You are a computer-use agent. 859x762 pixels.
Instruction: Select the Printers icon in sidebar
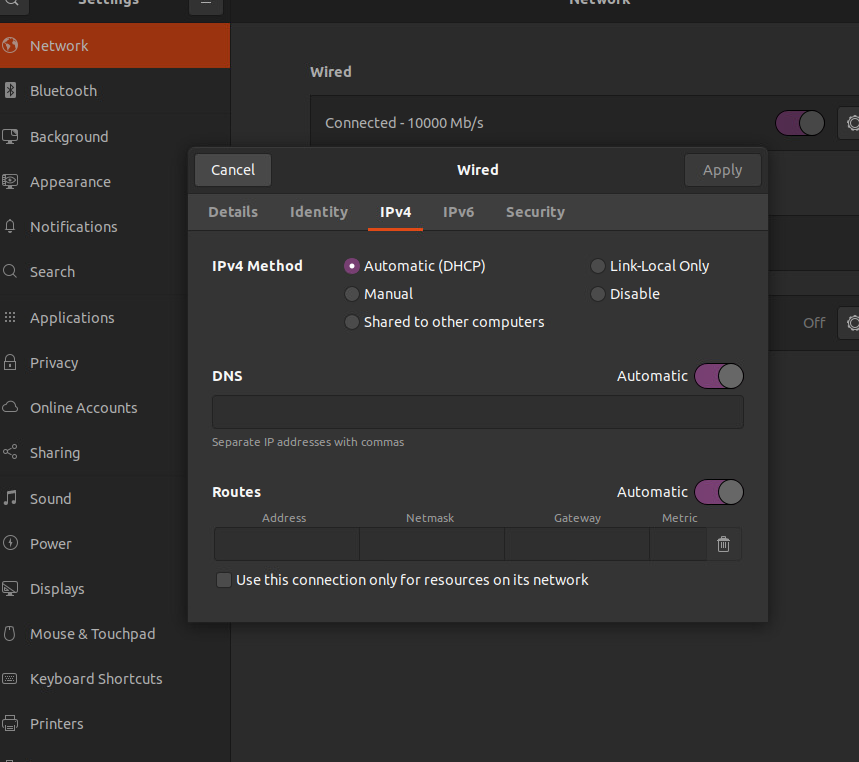point(11,724)
